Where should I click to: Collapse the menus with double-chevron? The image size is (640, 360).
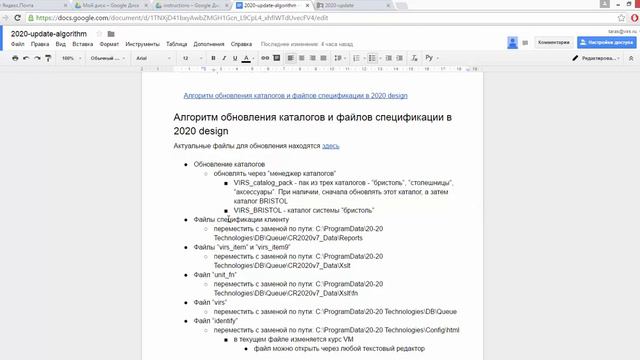(x=631, y=58)
